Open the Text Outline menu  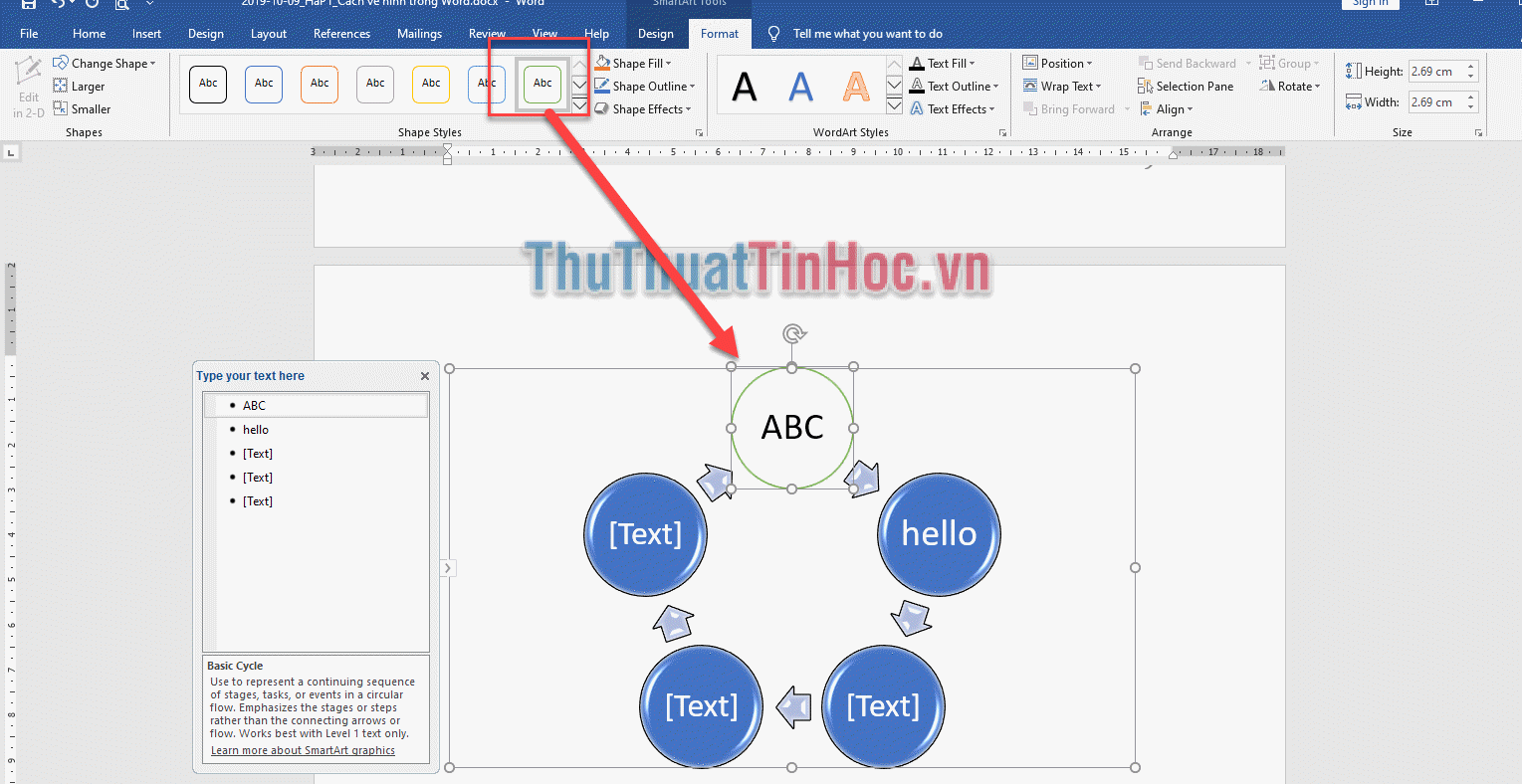pyautogui.click(x=955, y=87)
